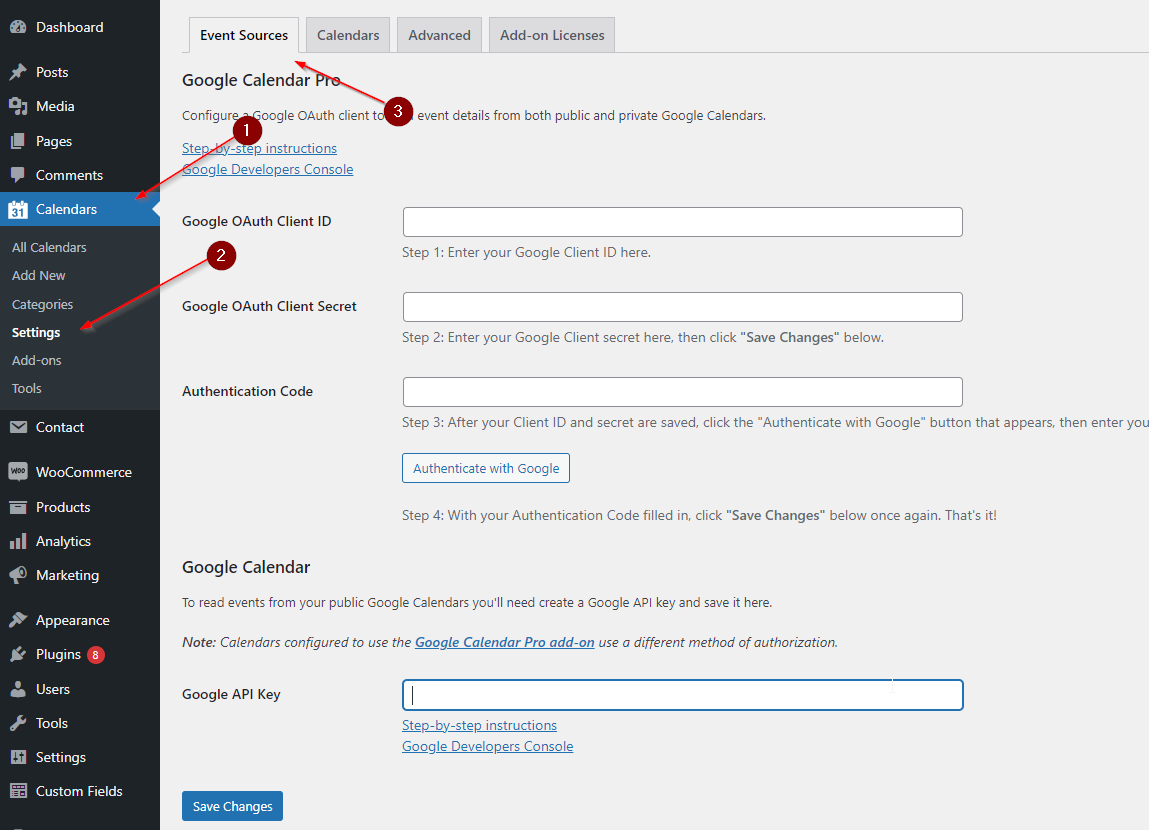Open Categories submenu item
Image resolution: width=1149 pixels, height=830 pixels.
point(43,304)
